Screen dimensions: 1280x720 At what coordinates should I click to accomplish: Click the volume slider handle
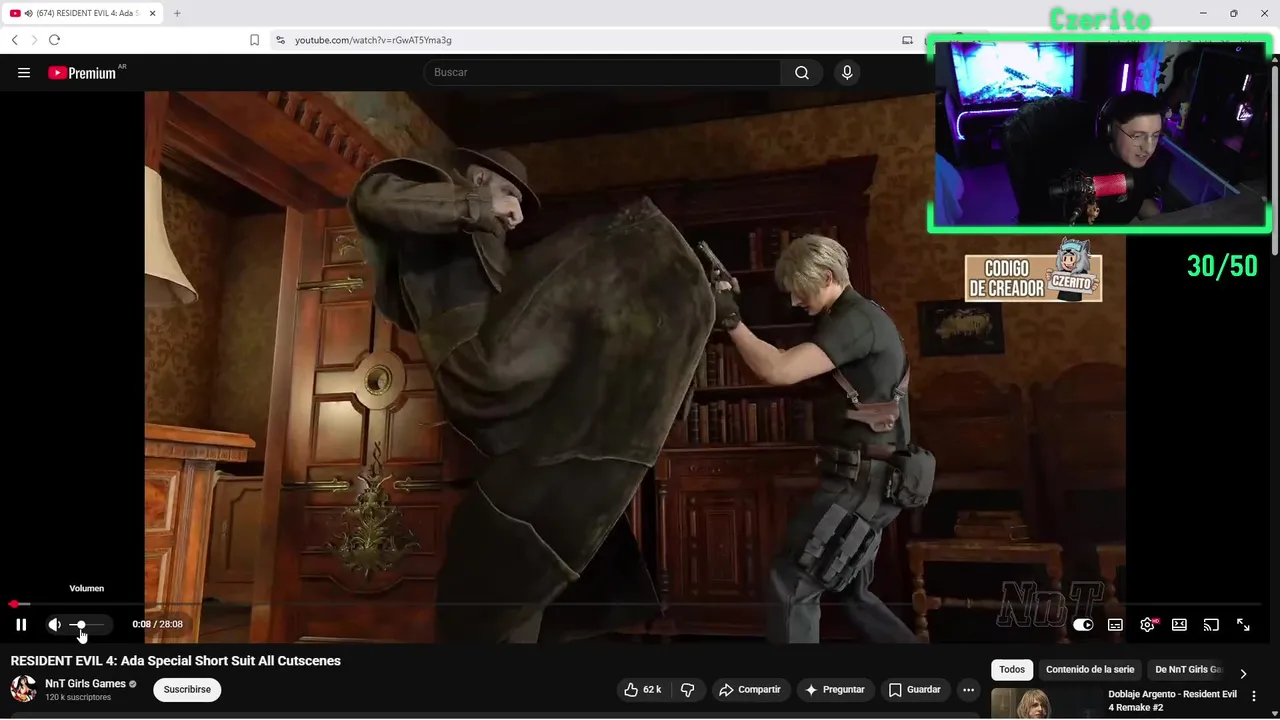[x=80, y=625]
